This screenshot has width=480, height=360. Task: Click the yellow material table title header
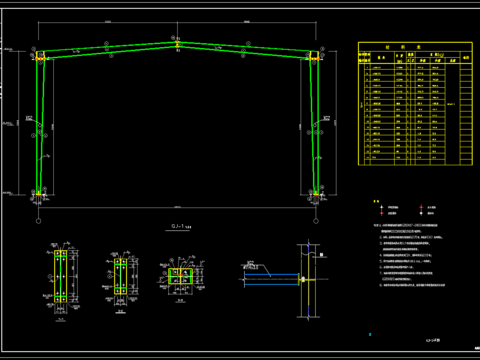415,47
